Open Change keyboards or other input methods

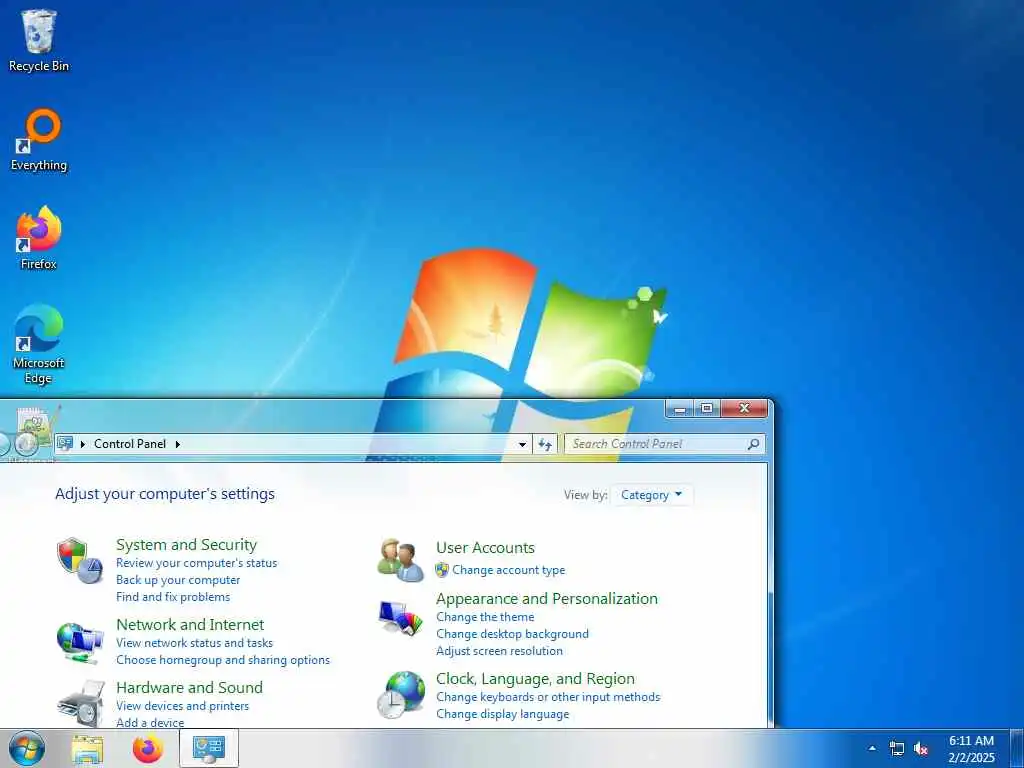pos(548,697)
